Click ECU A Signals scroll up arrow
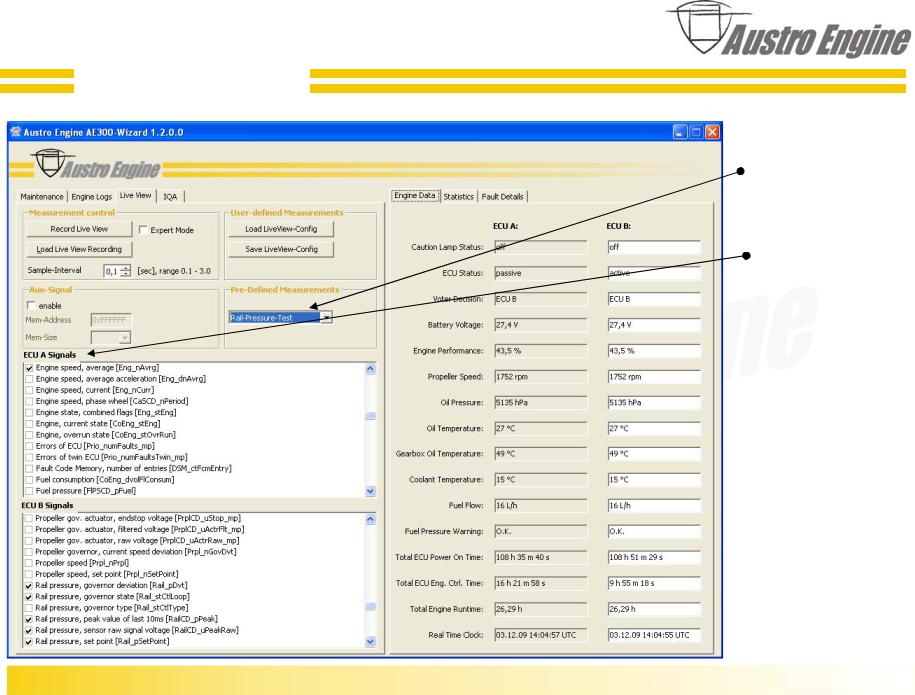The width and height of the screenshot is (915, 695). click(x=371, y=369)
